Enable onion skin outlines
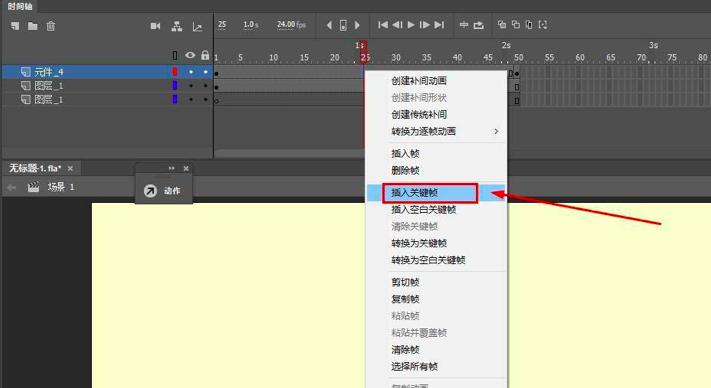Viewport: 711px width, 388px height. click(516, 24)
